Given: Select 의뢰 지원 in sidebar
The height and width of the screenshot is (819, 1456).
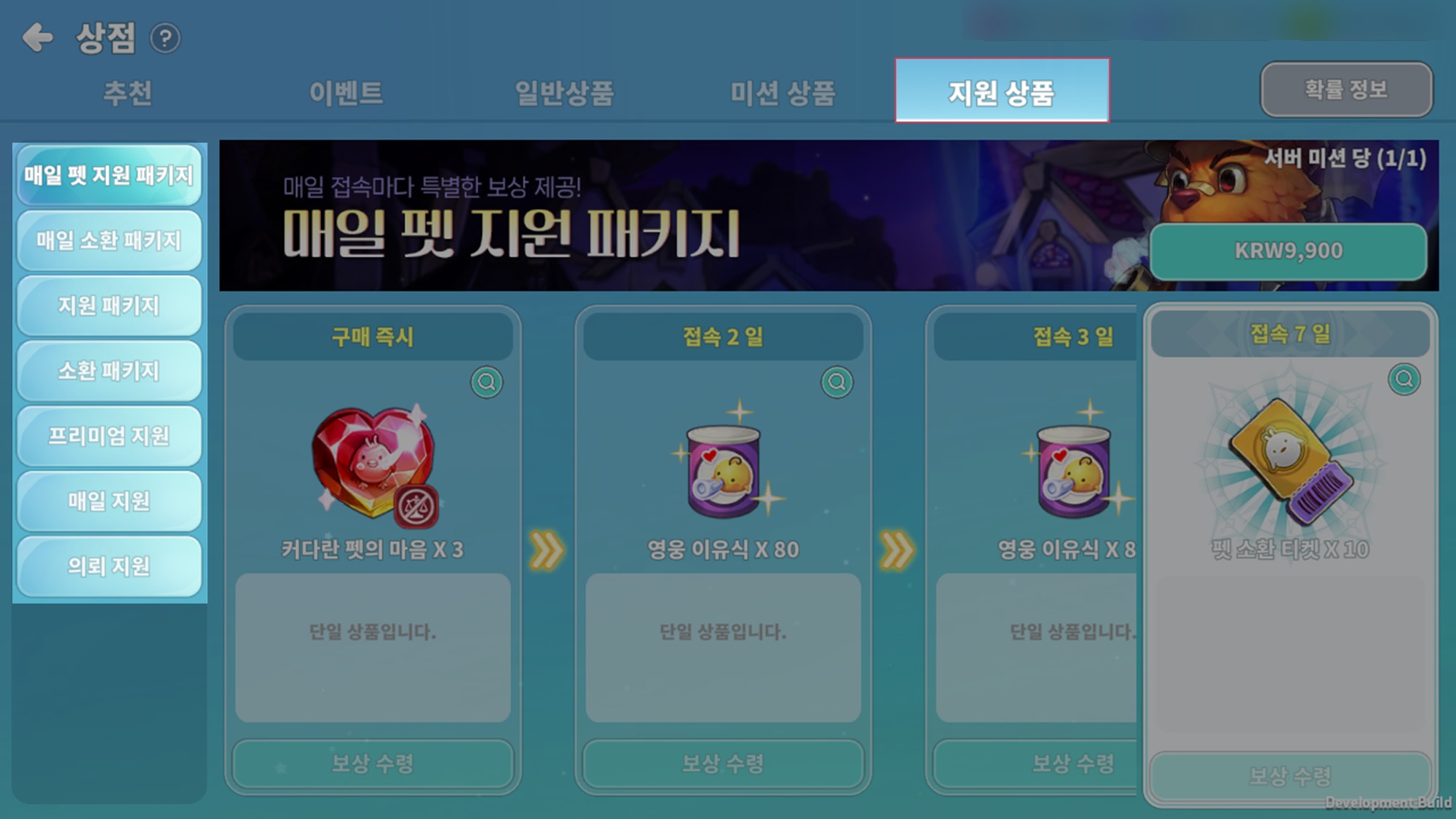Looking at the screenshot, I should pos(109,566).
